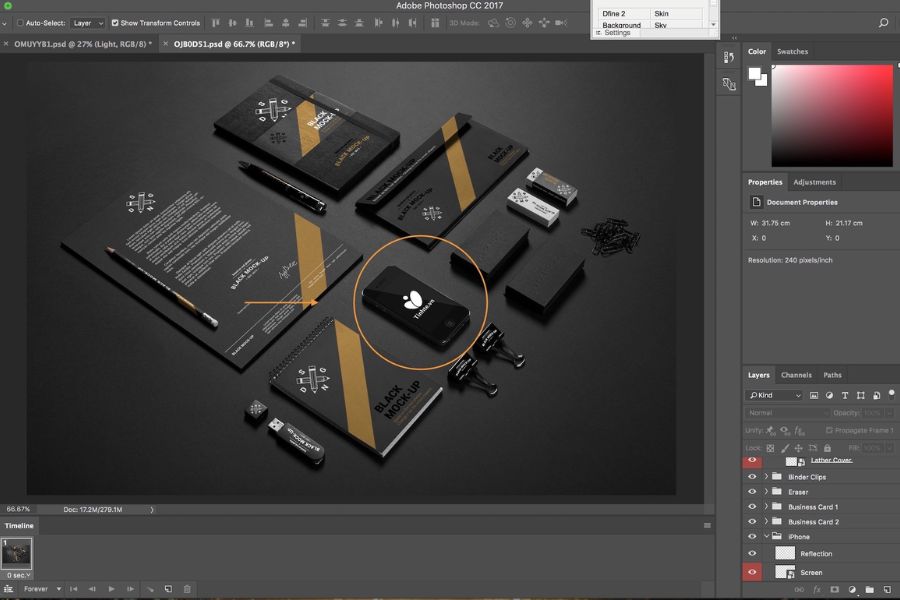Image resolution: width=900 pixels, height=600 pixels.
Task: Play the timeline animation
Action: tap(111, 589)
